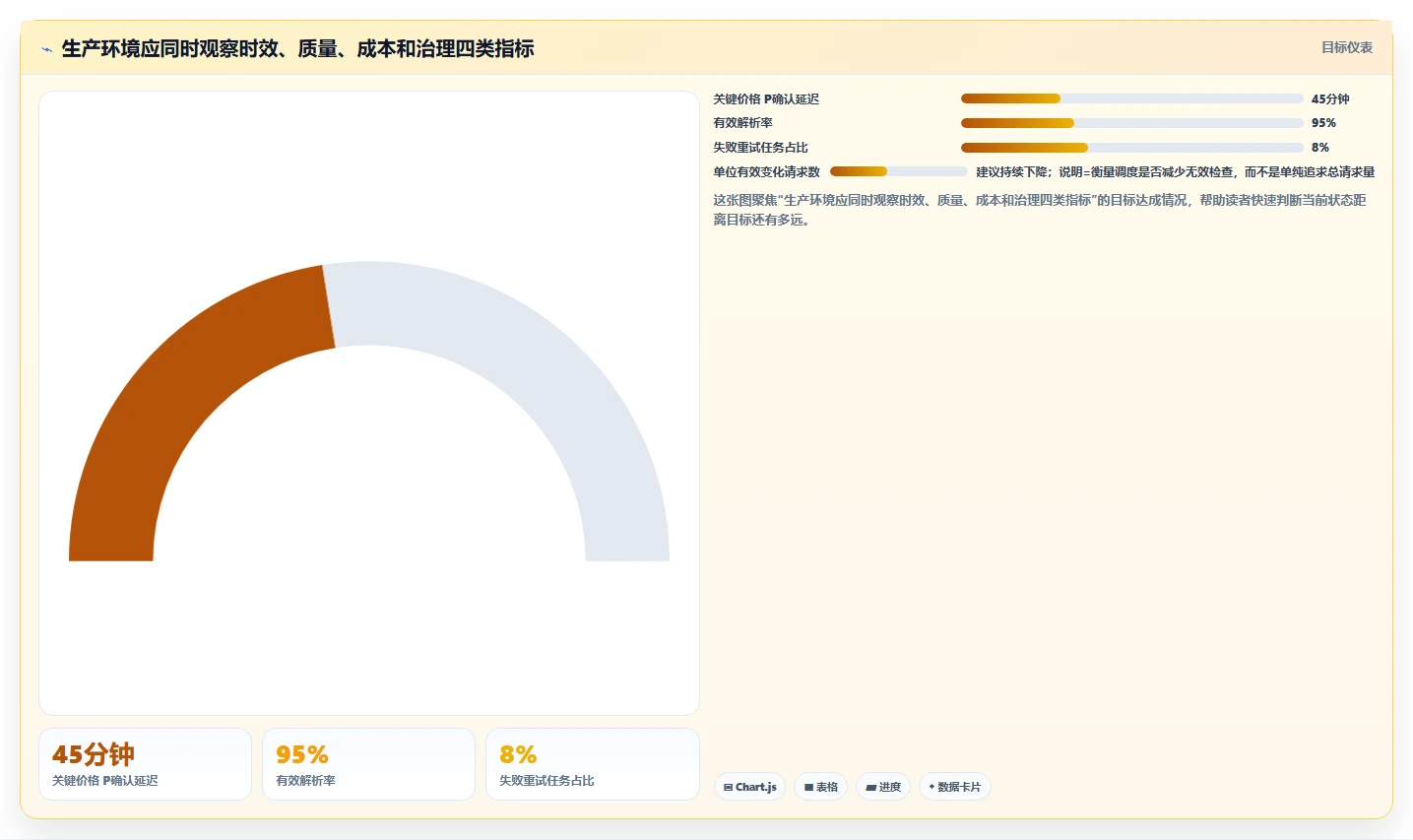Click the Chart.js tag chip
The width and height of the screenshot is (1413, 840).
[749, 787]
